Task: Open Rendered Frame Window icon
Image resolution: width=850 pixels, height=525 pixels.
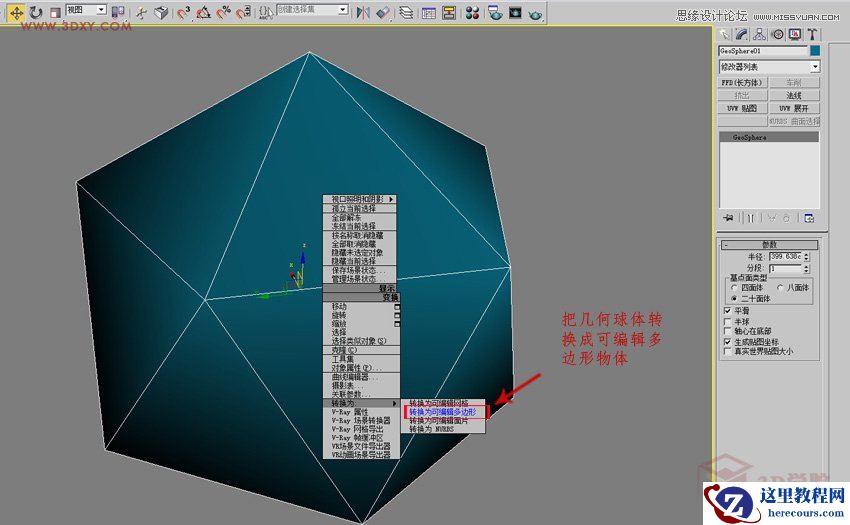Action: coord(515,12)
